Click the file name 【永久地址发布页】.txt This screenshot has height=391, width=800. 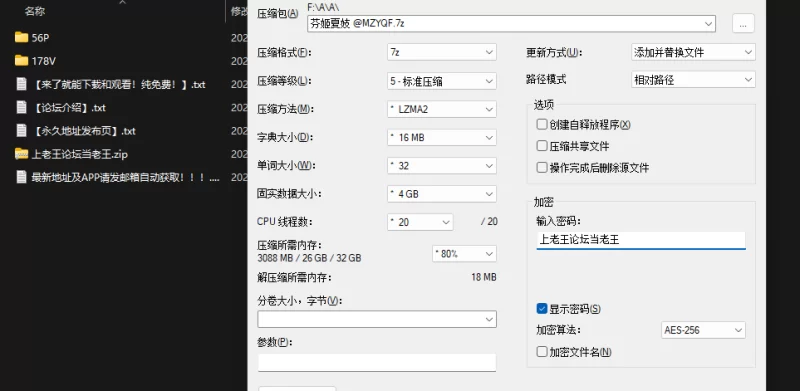(83, 131)
